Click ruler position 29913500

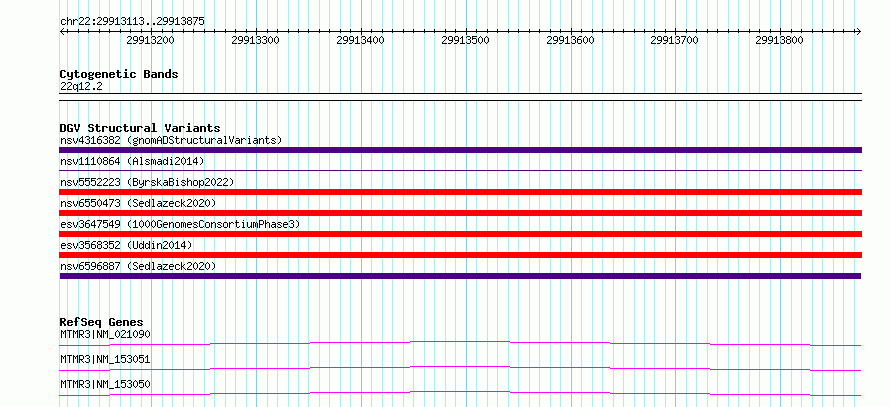pyautogui.click(x=465, y=40)
